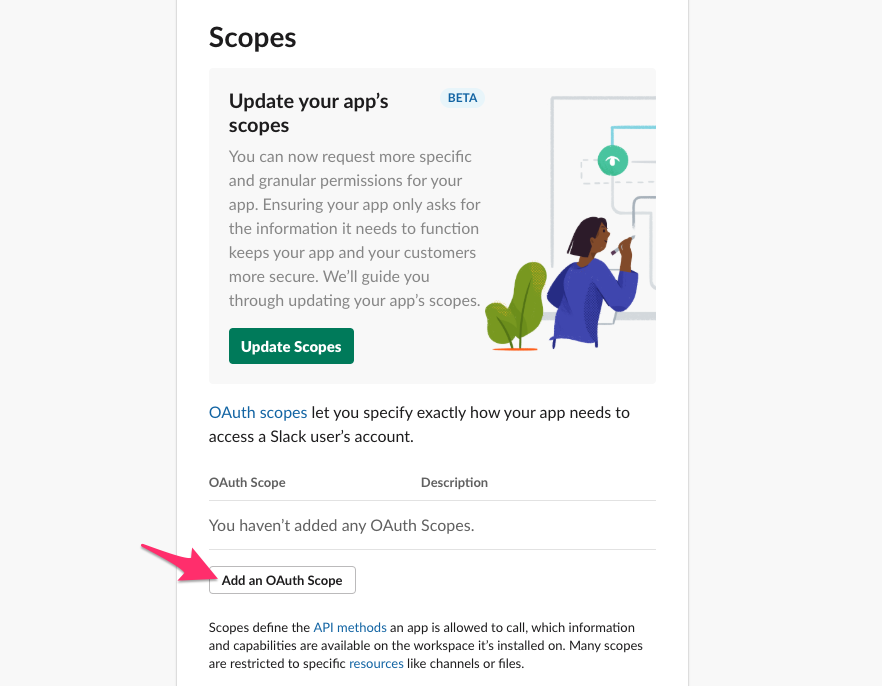The width and height of the screenshot is (882, 686).
Task: Click Add an OAuth Scope button
Action: tap(282, 580)
